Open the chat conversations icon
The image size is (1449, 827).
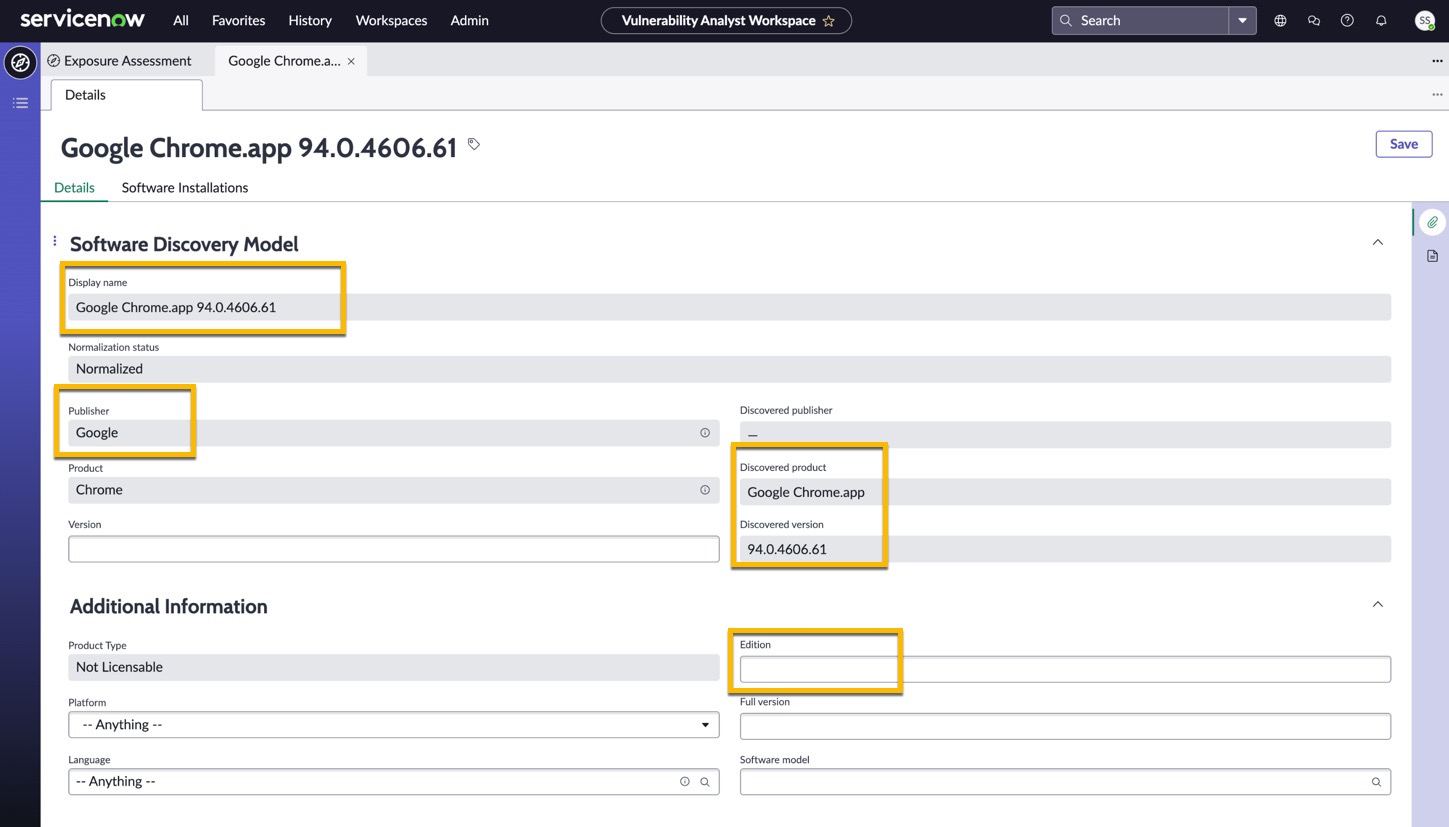(x=1314, y=20)
